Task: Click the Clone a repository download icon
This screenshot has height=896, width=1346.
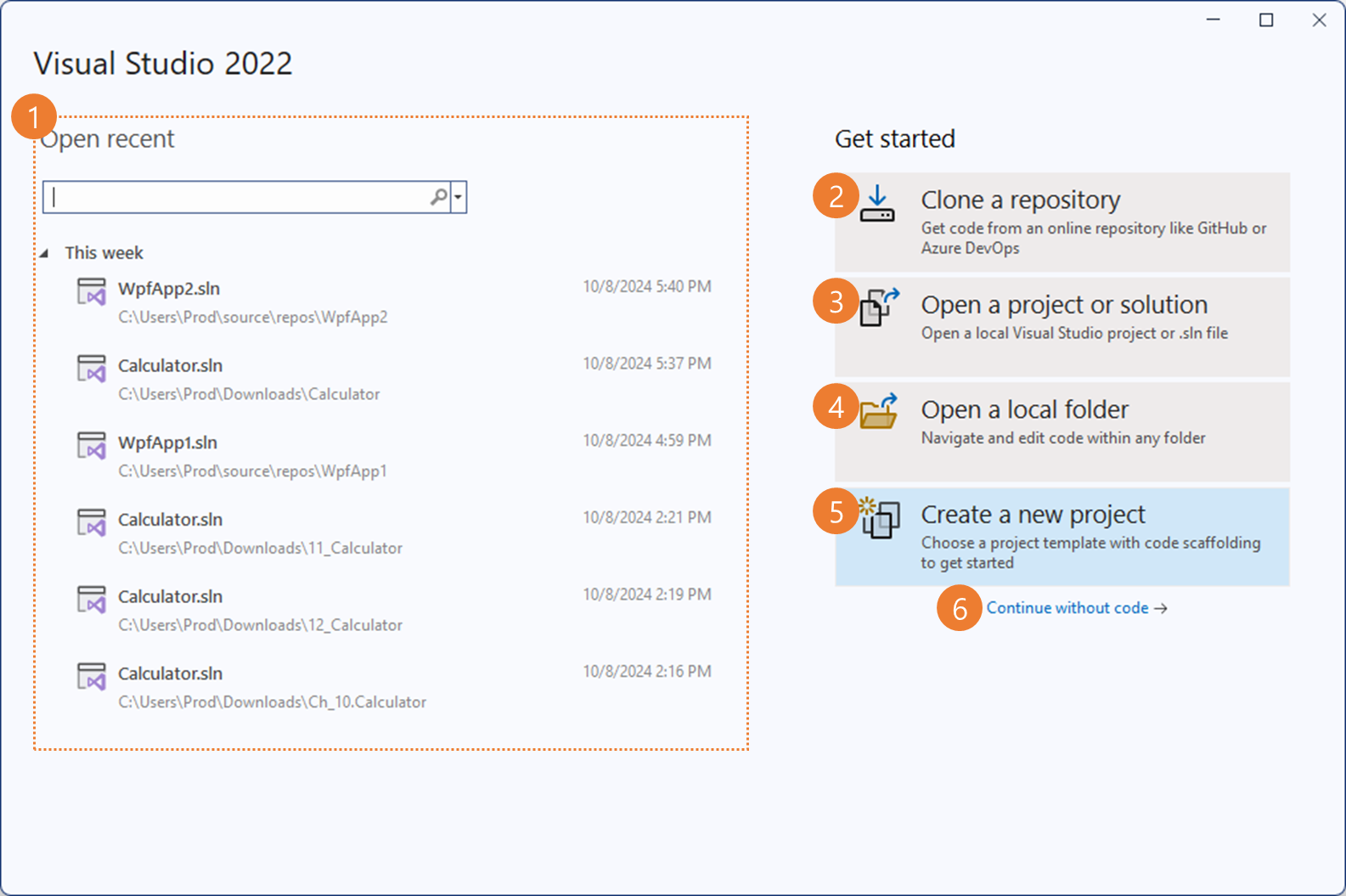Action: pyautogui.click(x=877, y=205)
